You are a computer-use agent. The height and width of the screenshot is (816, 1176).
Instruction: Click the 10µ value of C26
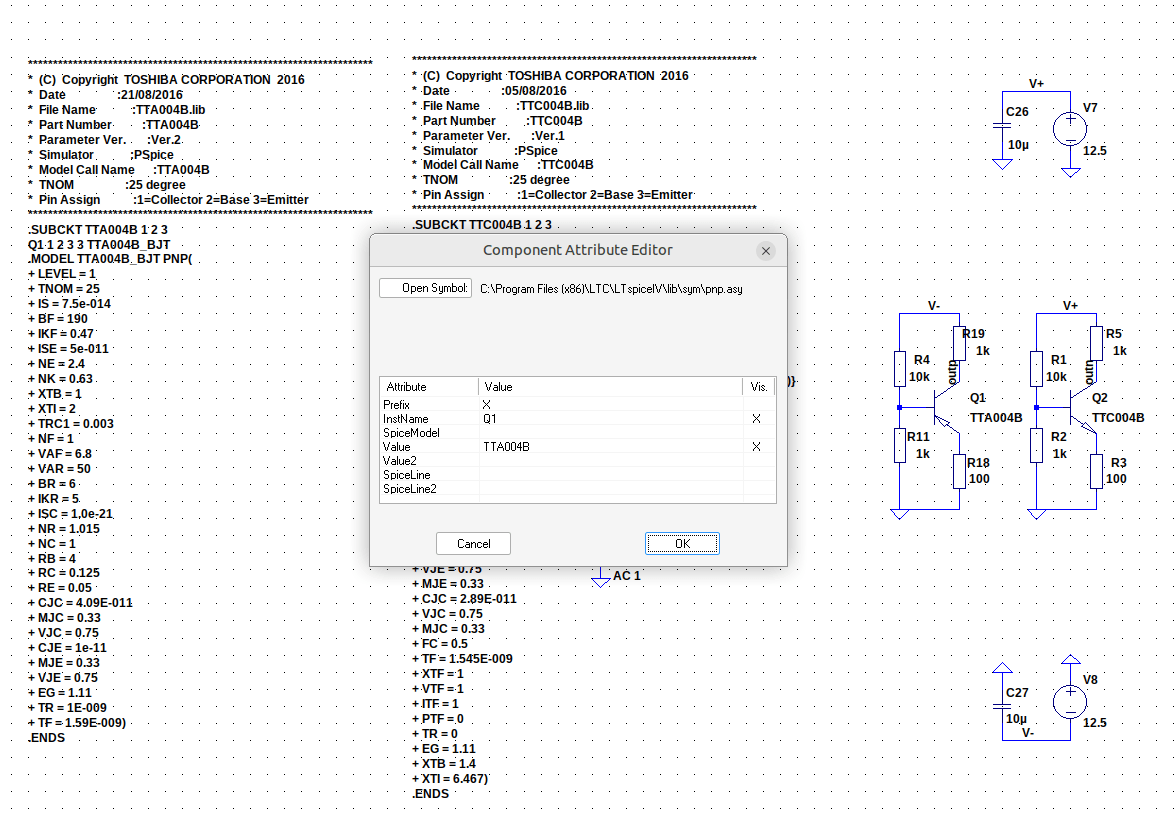(1018, 145)
